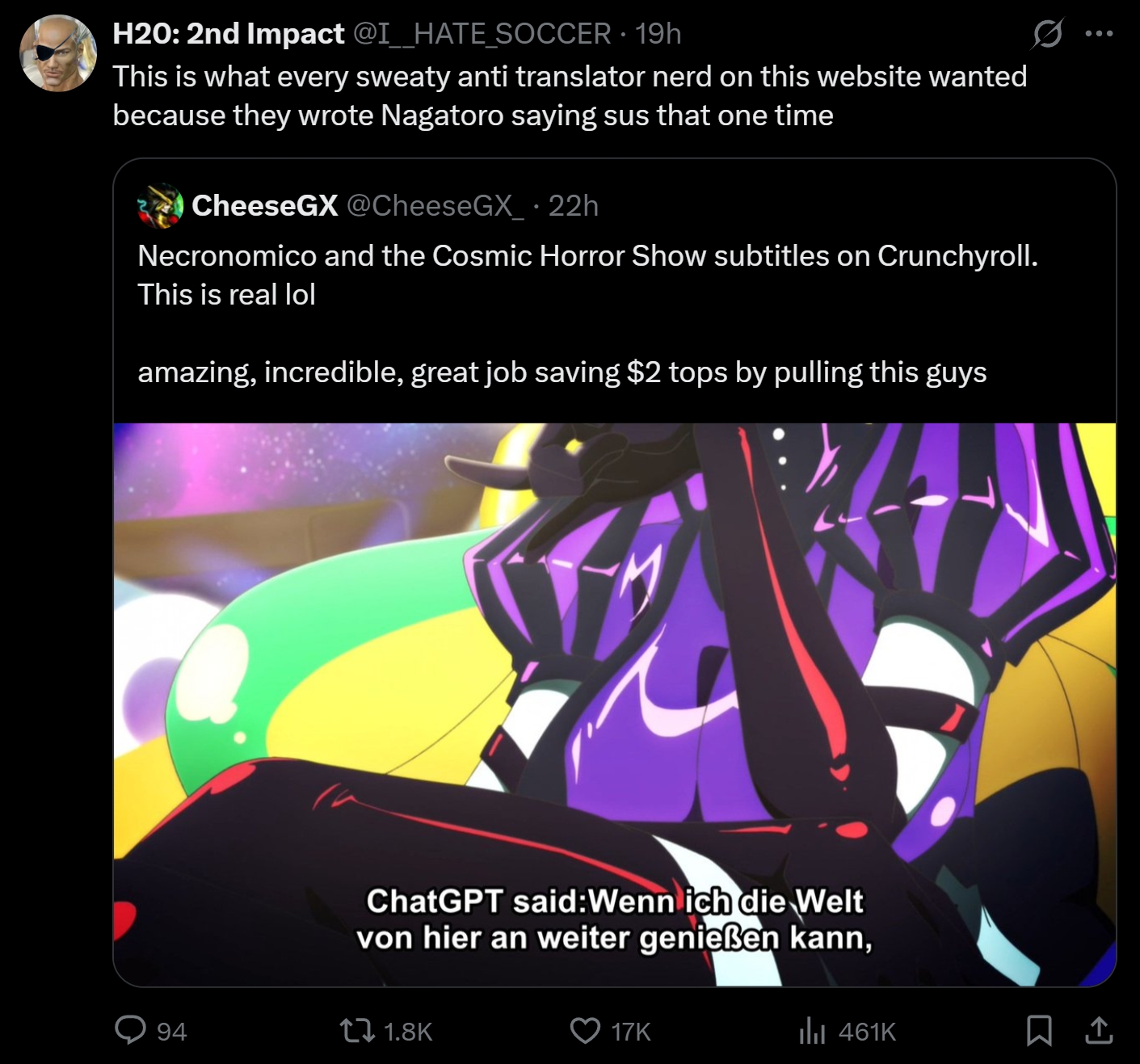The image size is (1140, 1064).
Task: Click the 94 replies count
Action: click(171, 1032)
